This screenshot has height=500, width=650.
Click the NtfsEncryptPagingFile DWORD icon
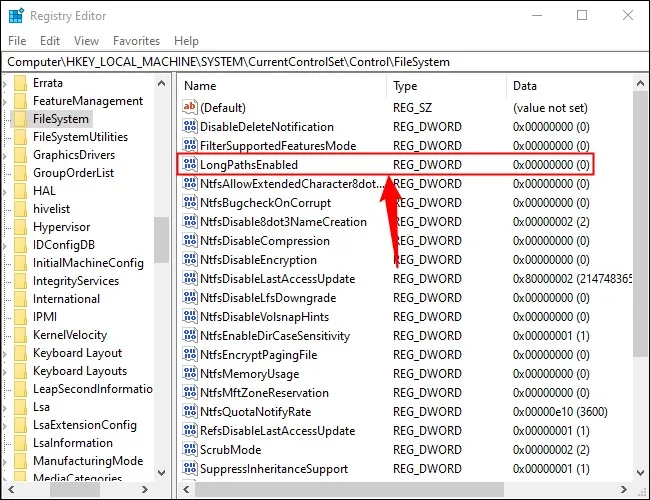(189, 355)
